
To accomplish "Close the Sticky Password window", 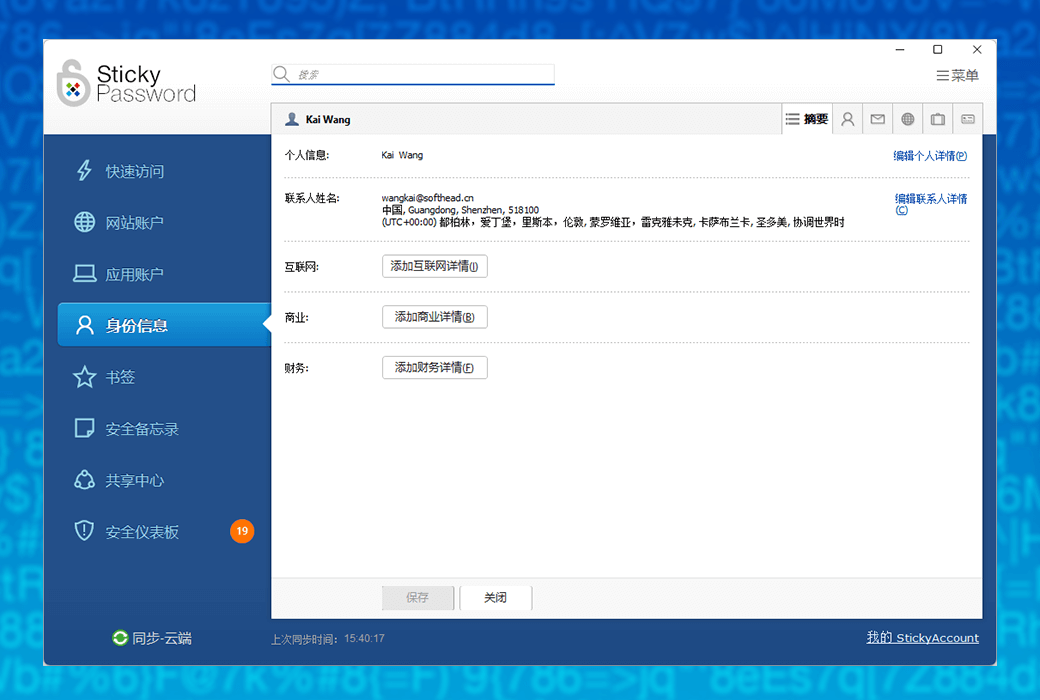I will coord(977,50).
